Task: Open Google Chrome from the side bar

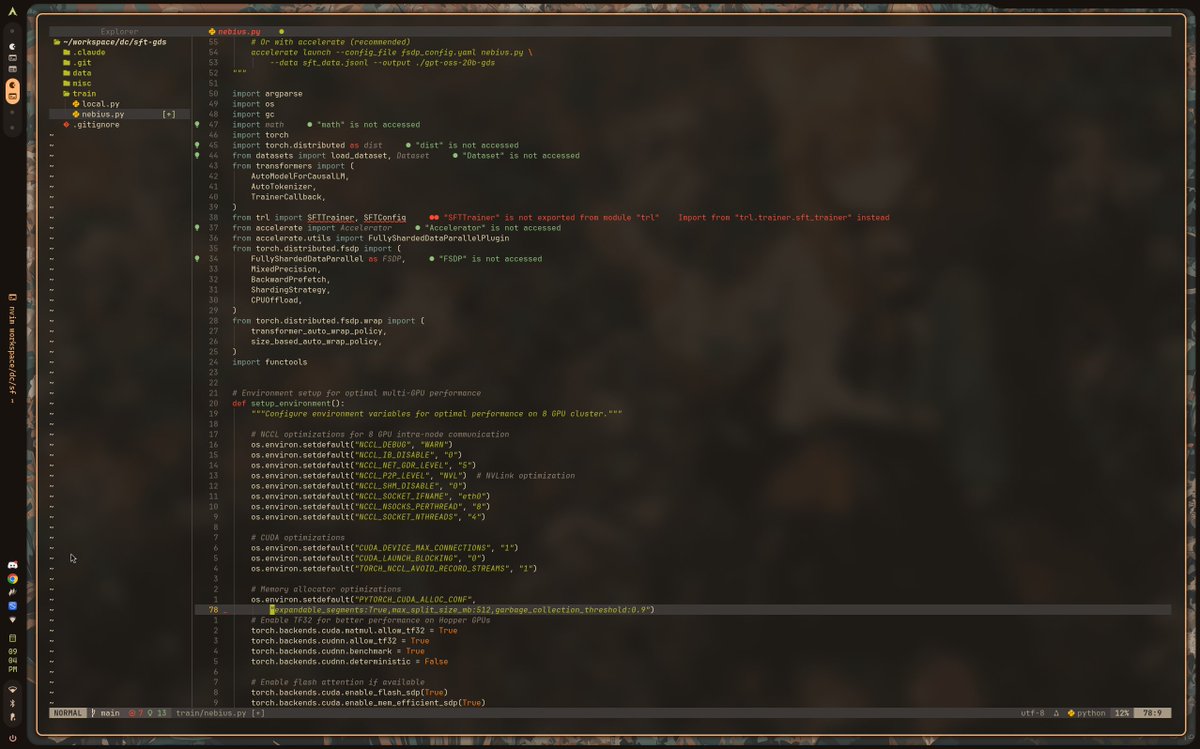Action: click(12, 579)
